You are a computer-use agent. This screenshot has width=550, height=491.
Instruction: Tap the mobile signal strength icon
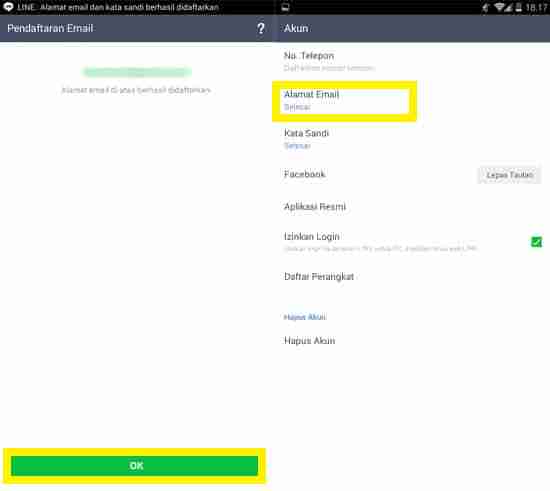pos(509,7)
